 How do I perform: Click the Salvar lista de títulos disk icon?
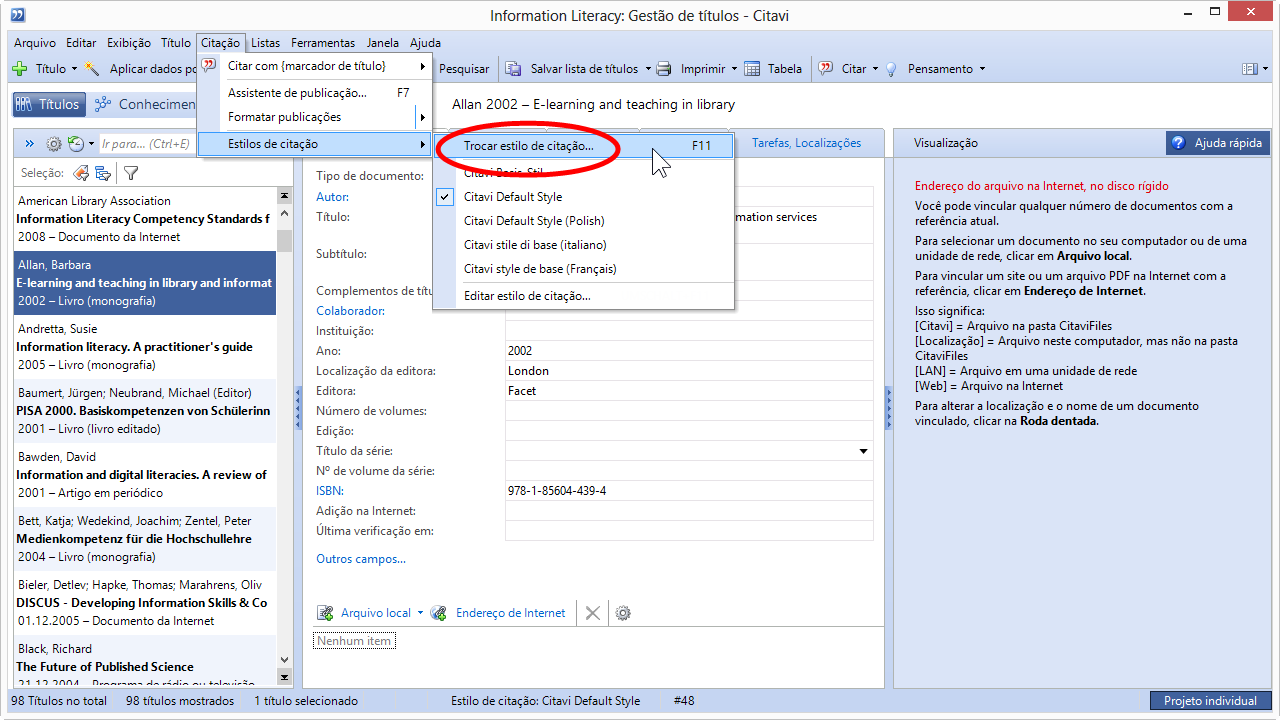click(x=513, y=69)
